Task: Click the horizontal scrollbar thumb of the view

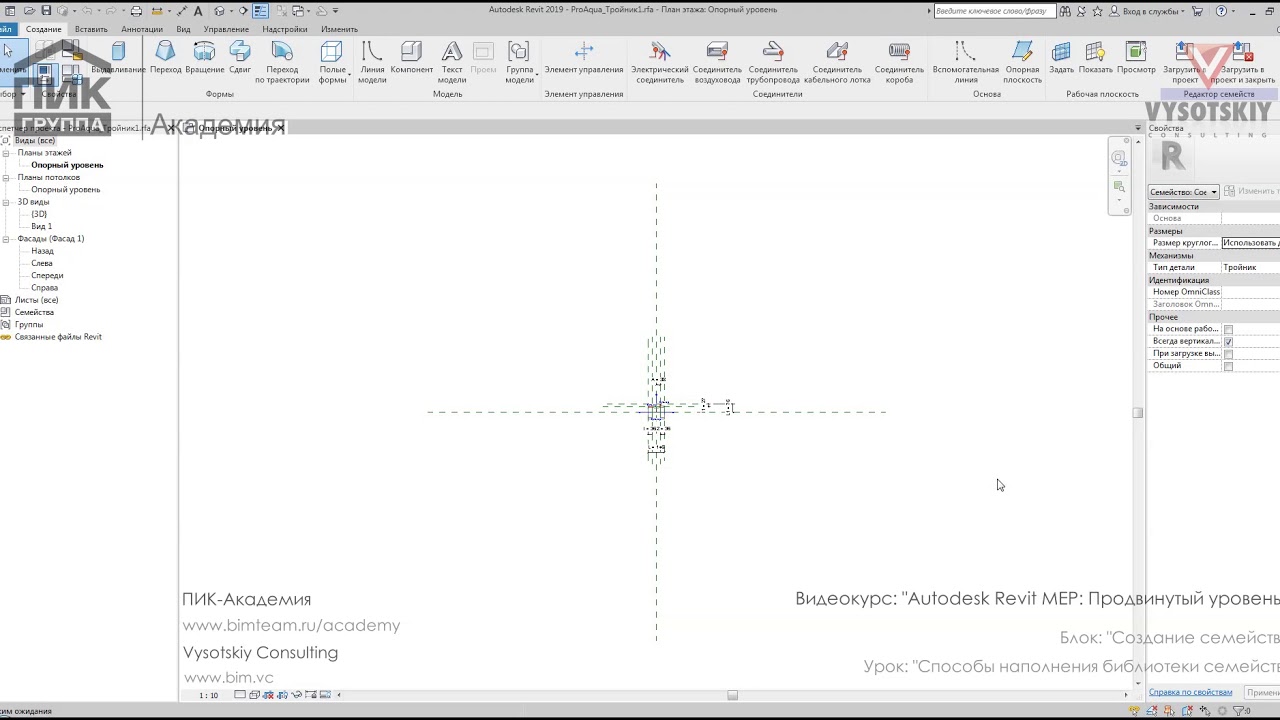Action: (732, 695)
